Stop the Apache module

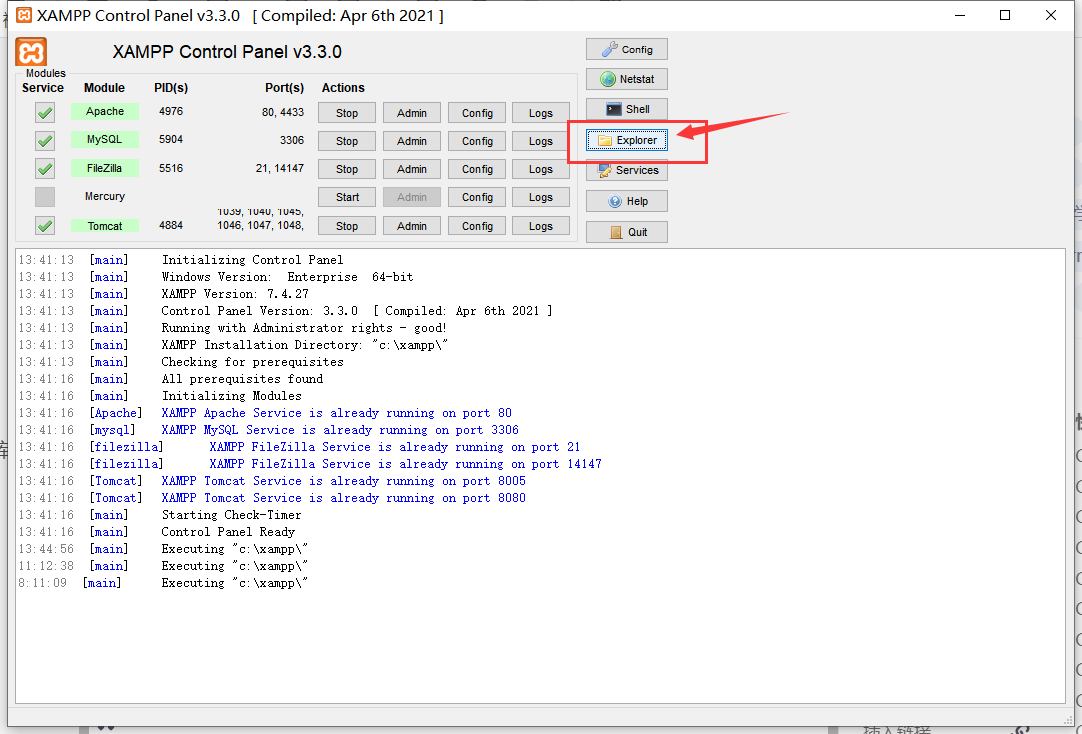pos(346,113)
